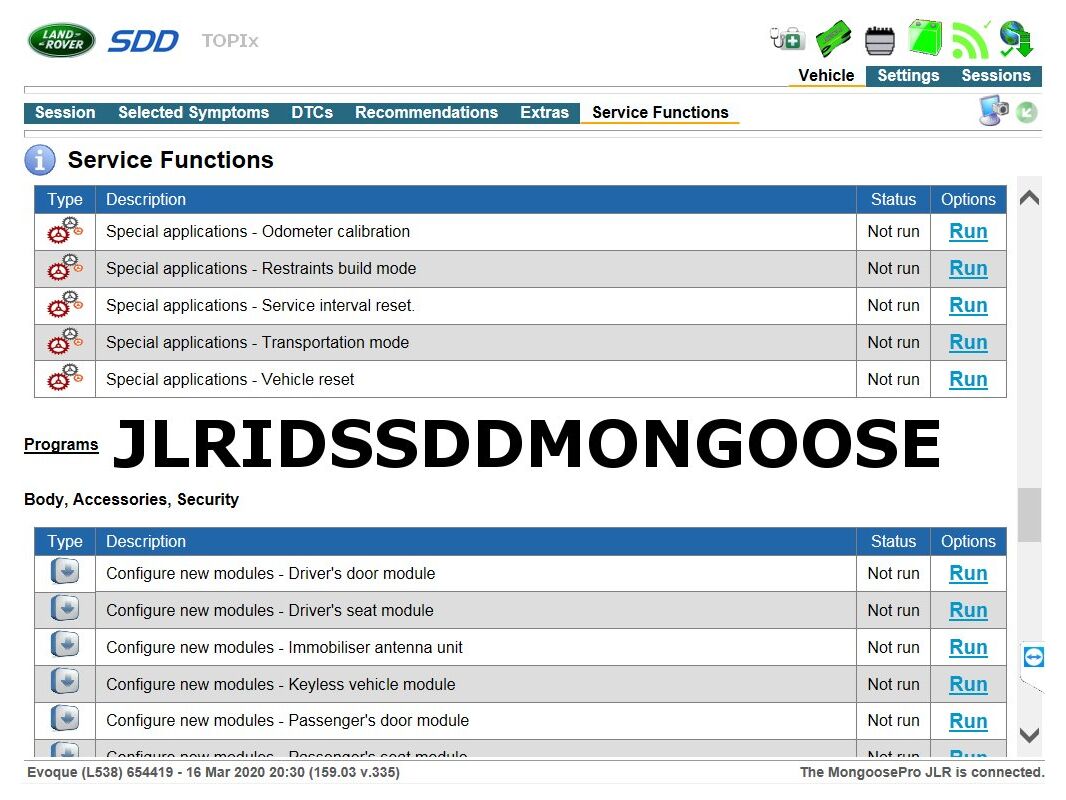Click the TeamViewer side panel icon
The width and height of the screenshot is (1066, 800).
click(x=1033, y=657)
